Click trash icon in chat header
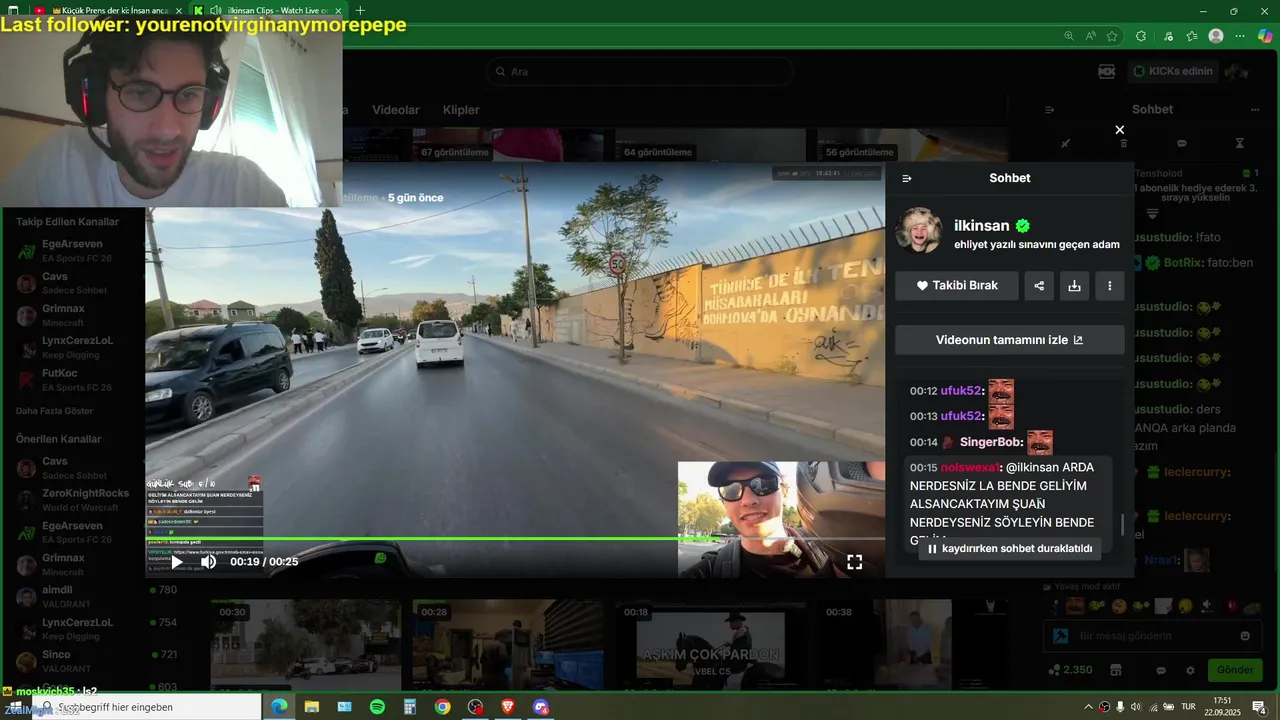The width and height of the screenshot is (1280, 720). [1124, 144]
